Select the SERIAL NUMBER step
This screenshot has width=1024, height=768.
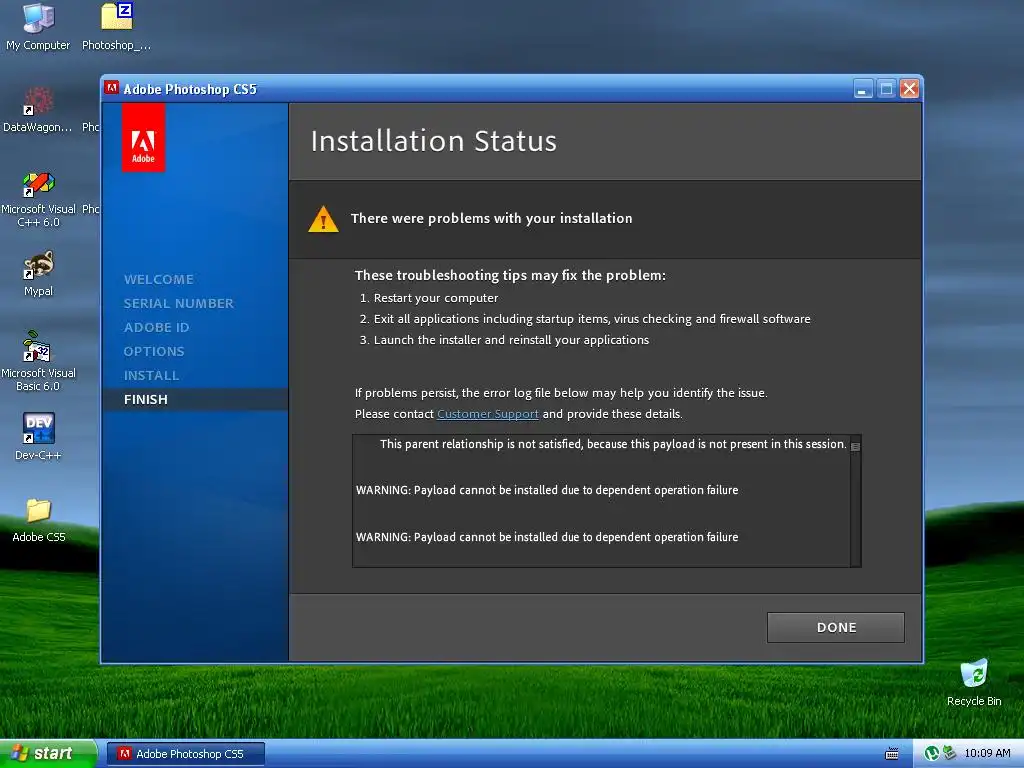coord(178,304)
